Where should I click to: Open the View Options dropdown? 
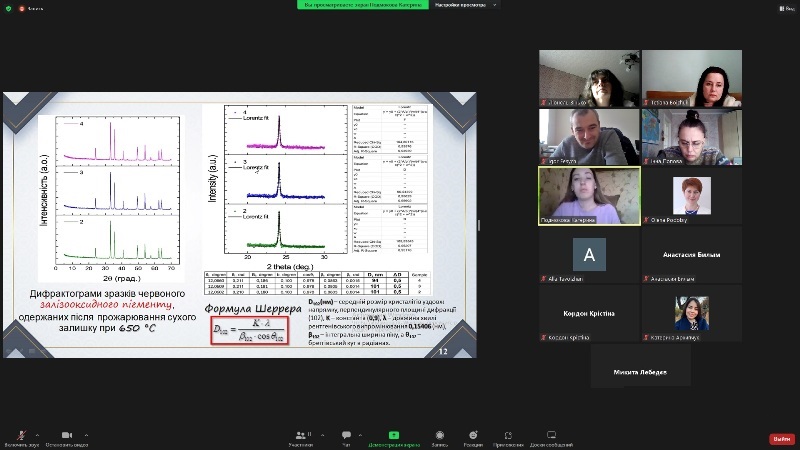tap(465, 5)
